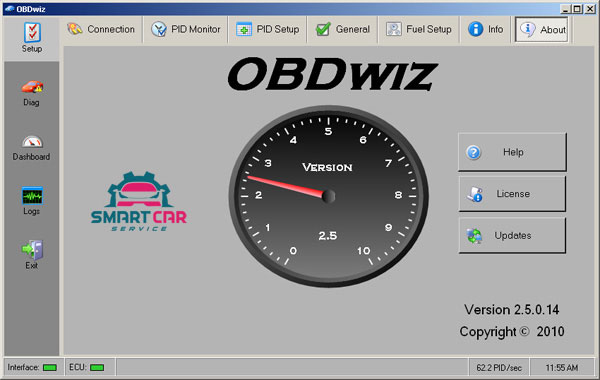Switch to the PID Monitor tab
The width and height of the screenshot is (600, 380).
(186, 29)
